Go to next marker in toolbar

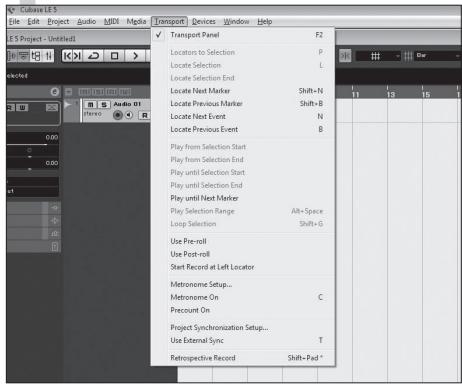point(77,56)
